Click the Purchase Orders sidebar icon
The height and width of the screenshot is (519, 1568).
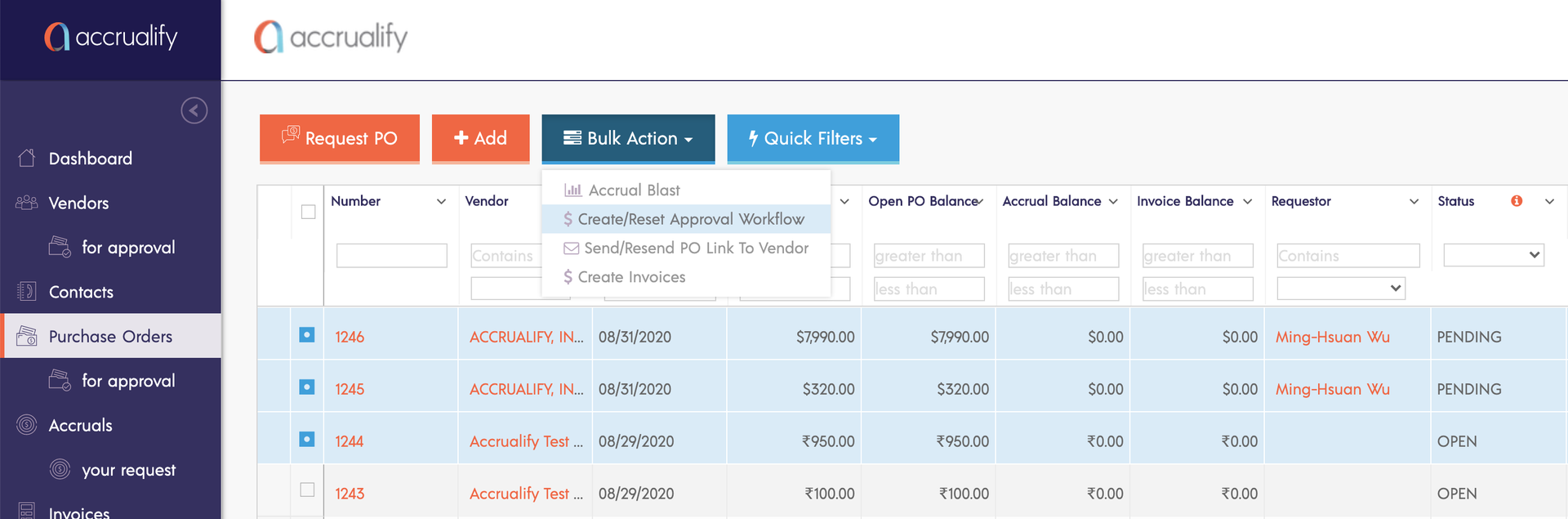click(x=27, y=335)
